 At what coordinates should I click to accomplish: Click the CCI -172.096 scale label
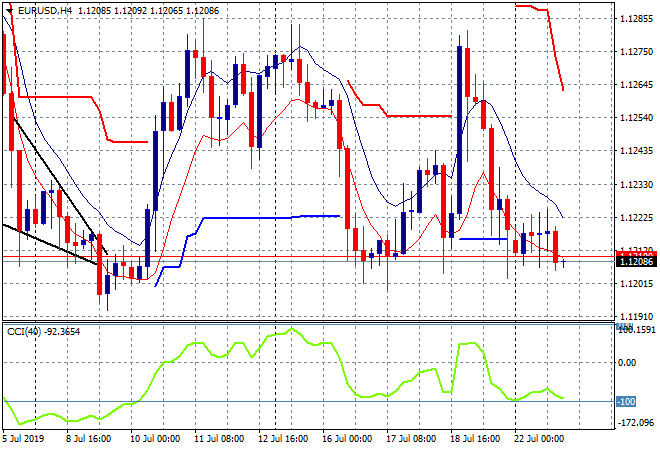[x=637, y=422]
